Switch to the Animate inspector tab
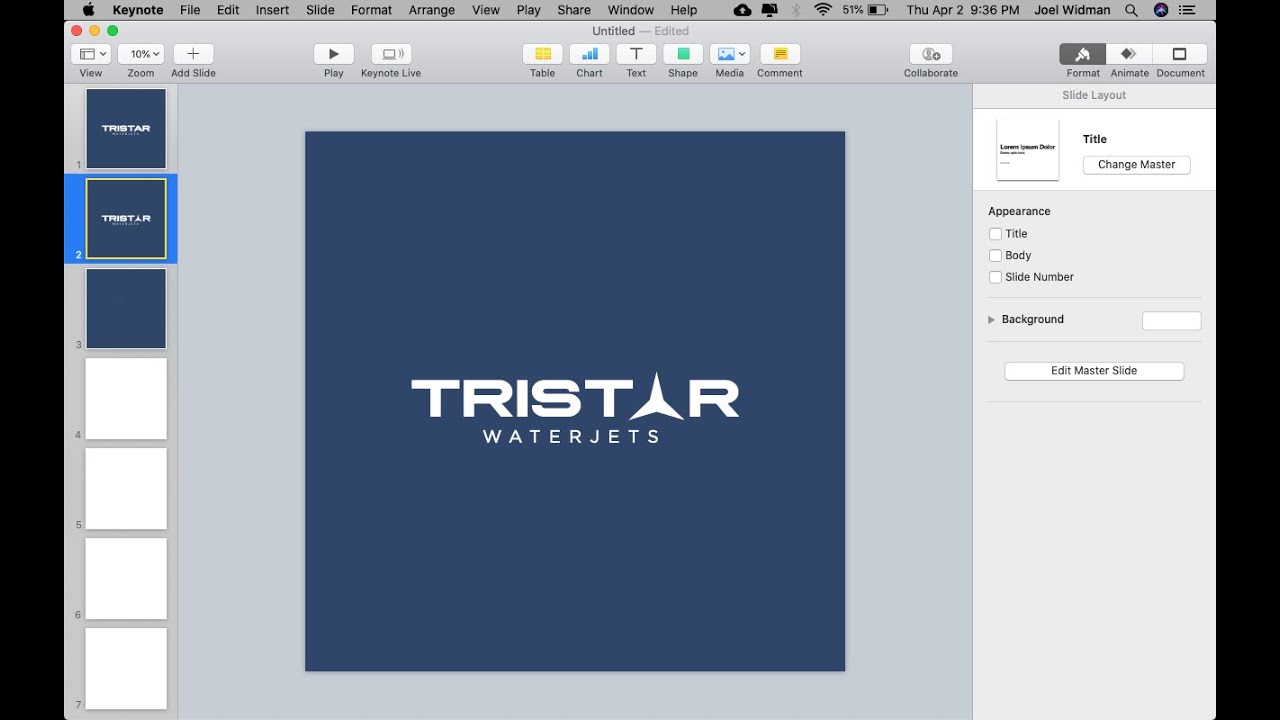1280x720 pixels. coord(1129,54)
